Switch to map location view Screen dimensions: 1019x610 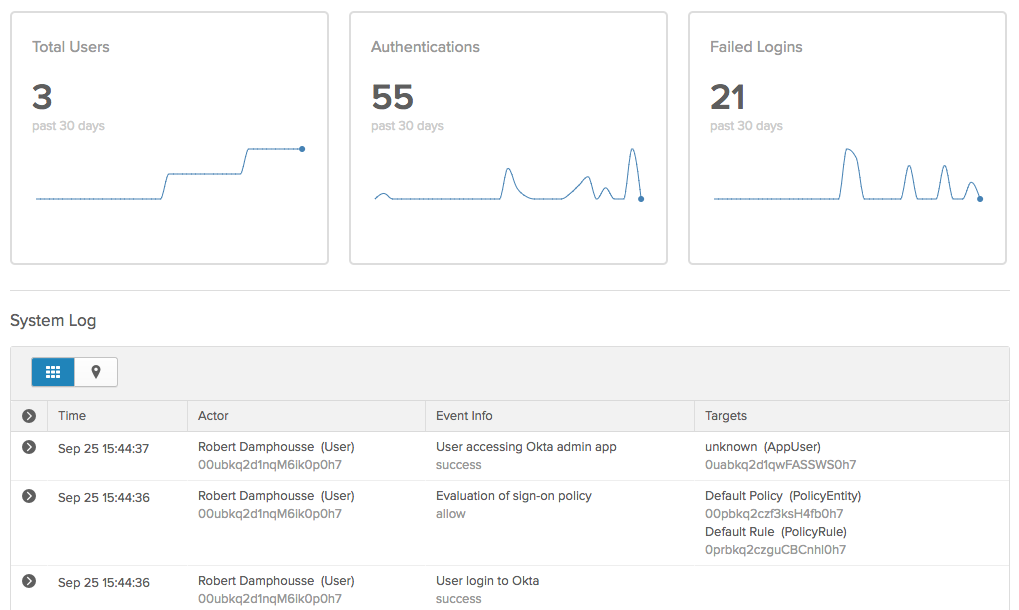tap(96, 372)
